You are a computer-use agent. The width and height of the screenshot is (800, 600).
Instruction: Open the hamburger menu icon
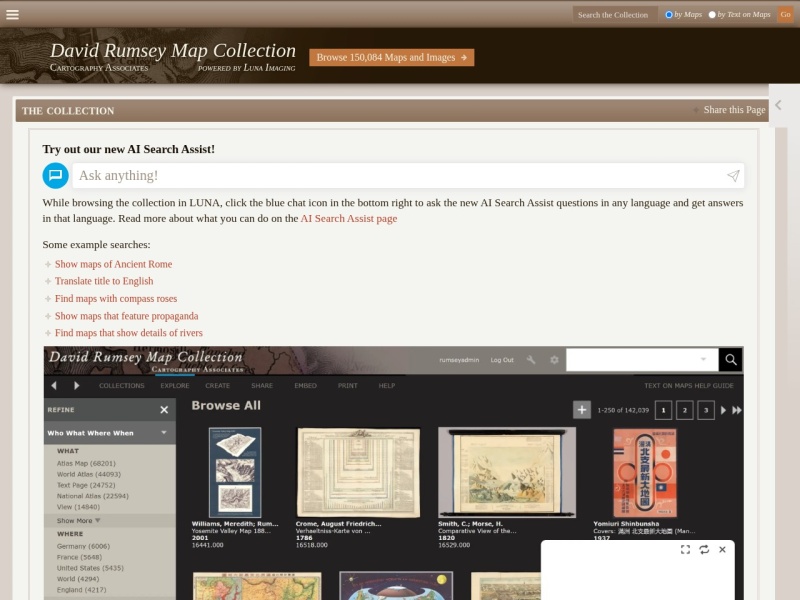coord(12,14)
